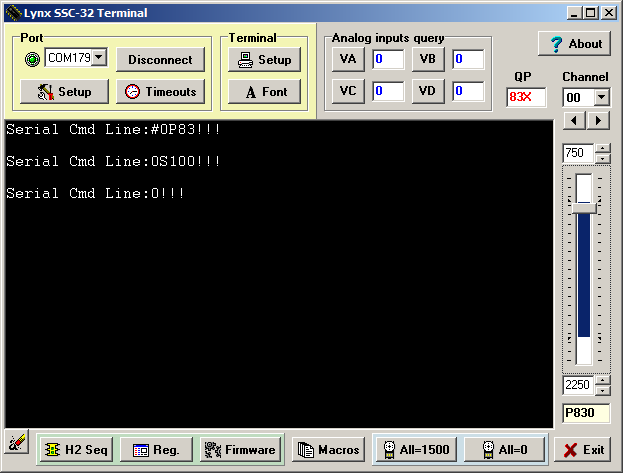Viewport: 623px width, 473px height.
Task: Query analog input VC
Action: (x=348, y=91)
